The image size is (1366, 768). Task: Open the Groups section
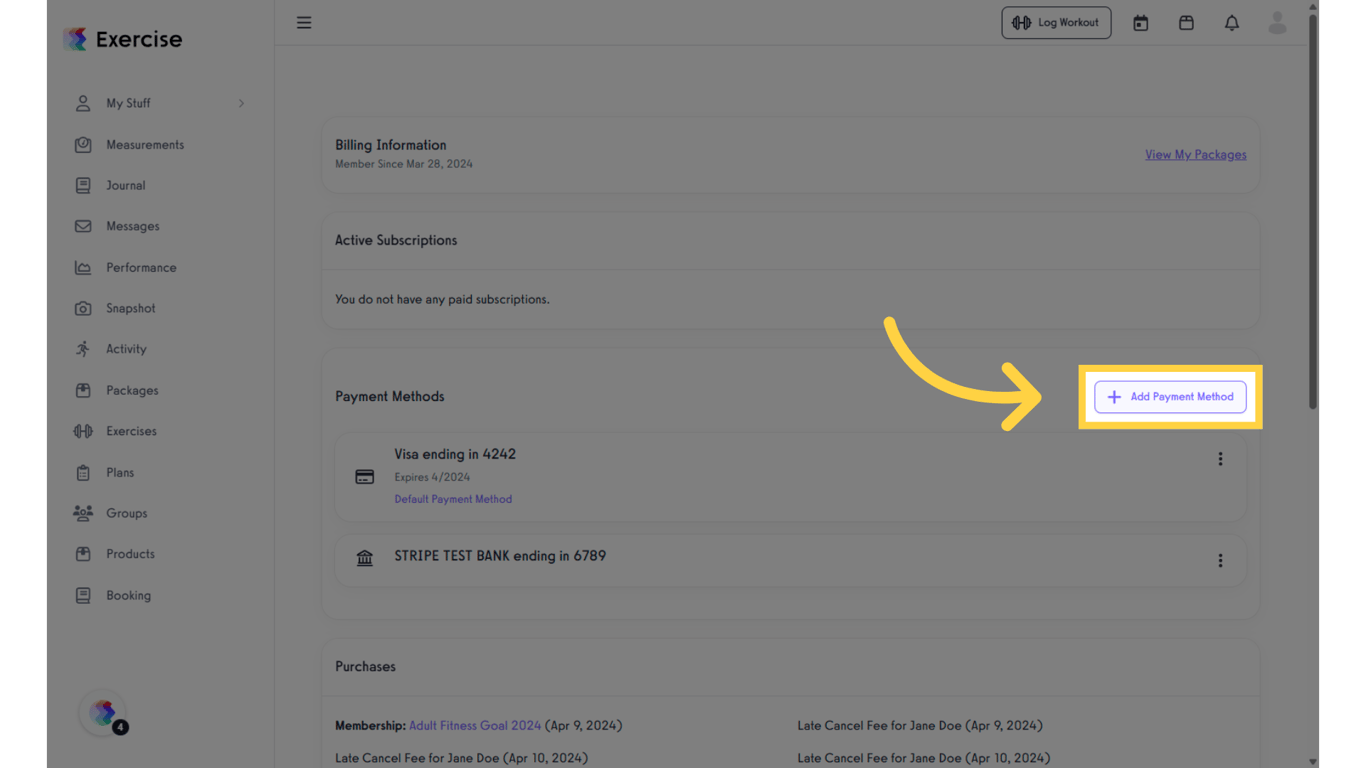click(x=126, y=513)
